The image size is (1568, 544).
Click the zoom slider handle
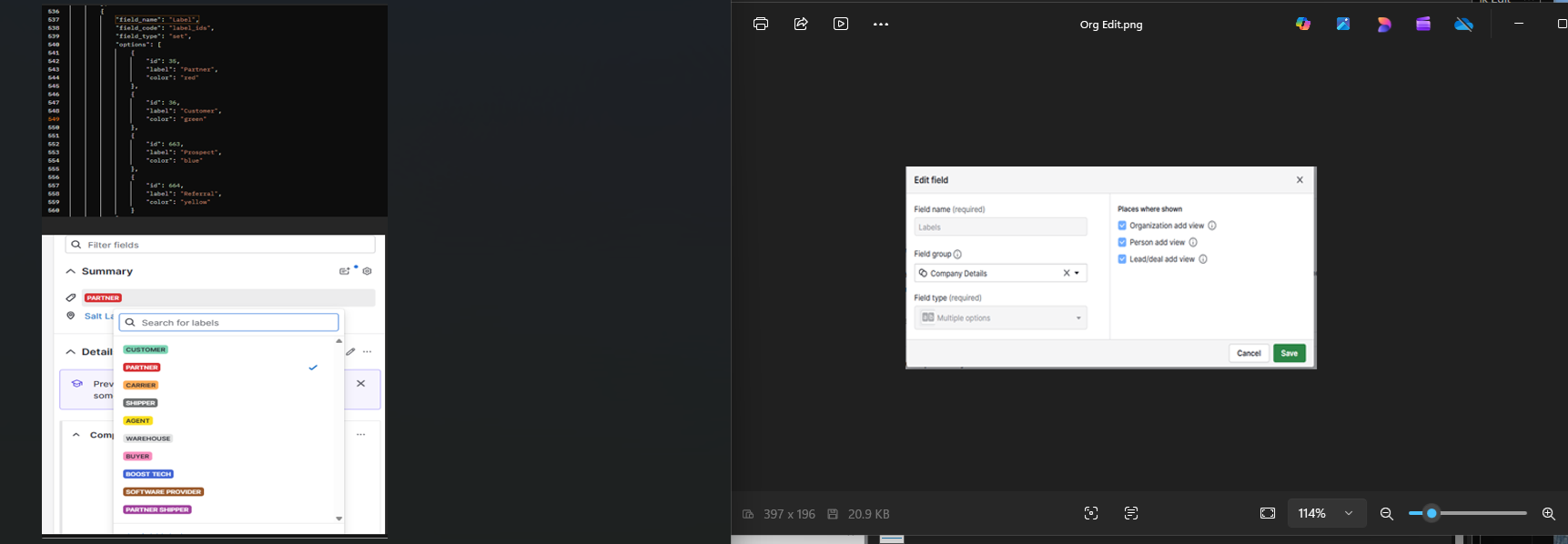[x=1431, y=513]
